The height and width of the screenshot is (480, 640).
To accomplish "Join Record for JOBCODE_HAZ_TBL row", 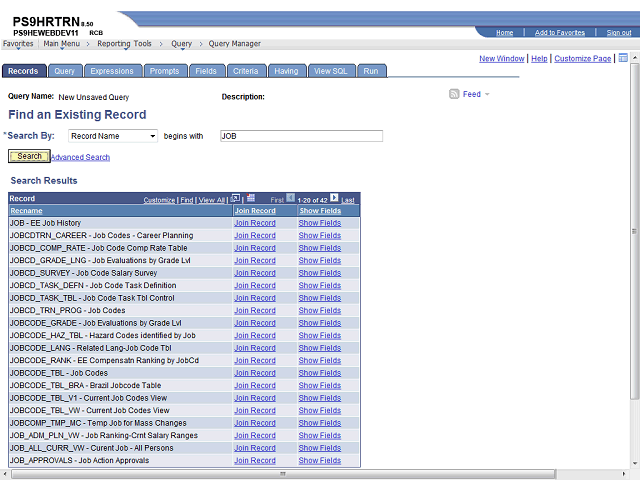I will [255, 336].
